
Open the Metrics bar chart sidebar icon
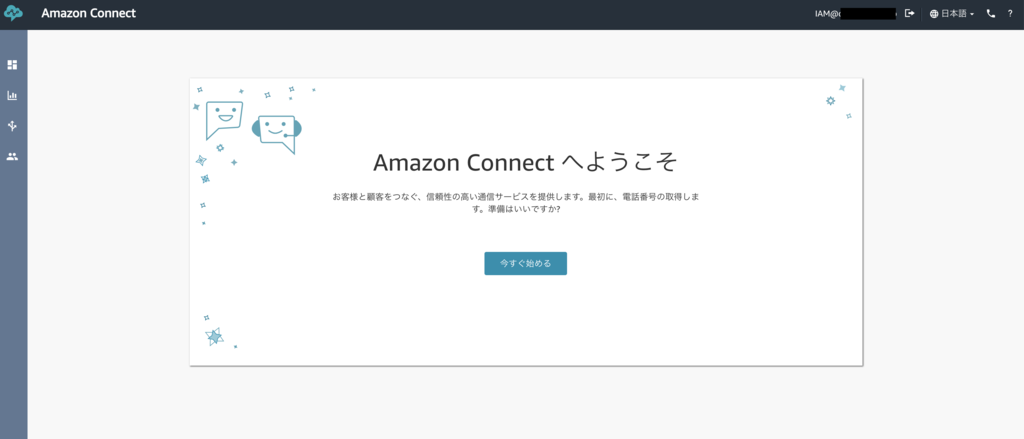coord(12,95)
